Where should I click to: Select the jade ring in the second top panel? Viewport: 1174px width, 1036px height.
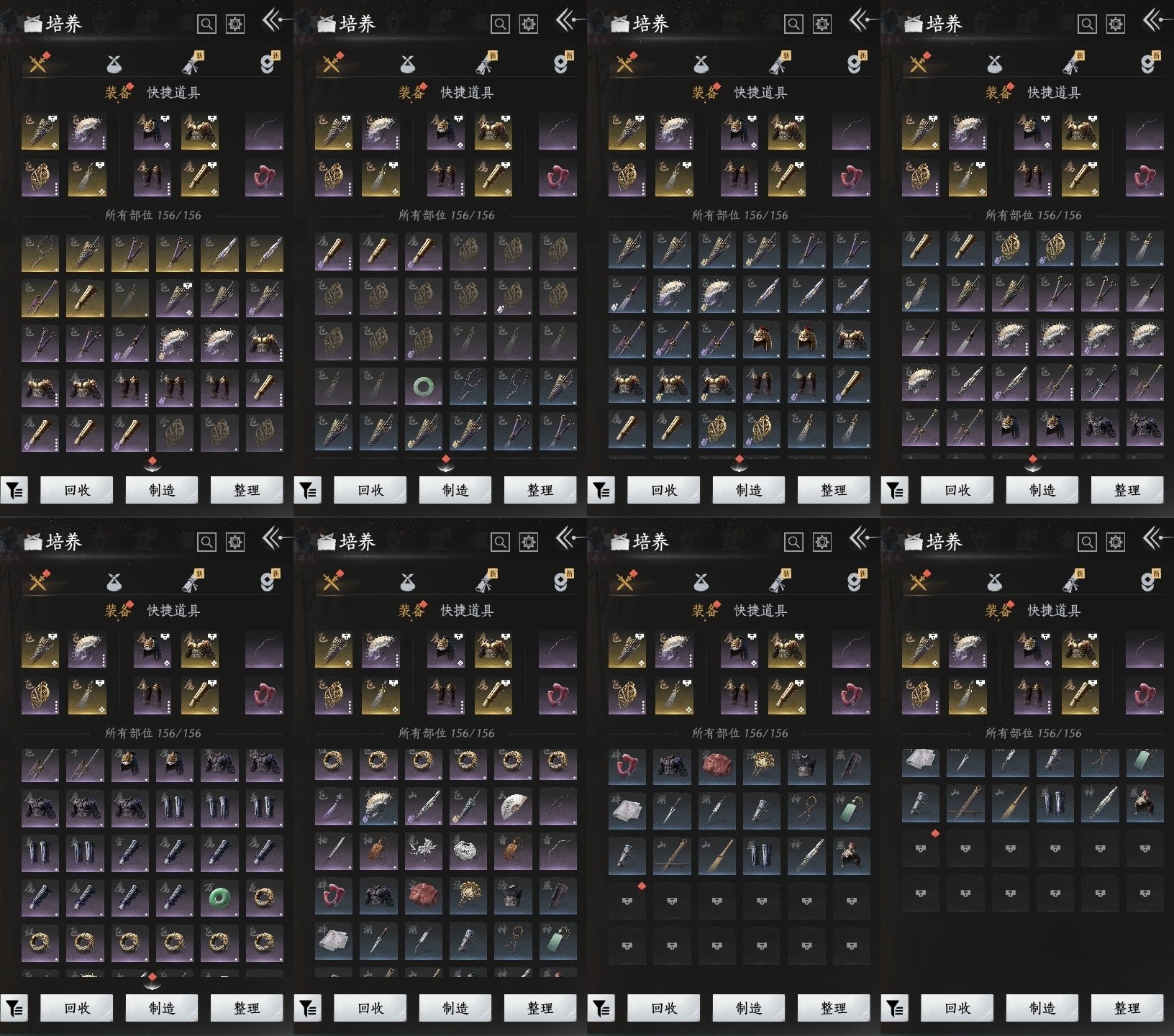(x=424, y=388)
